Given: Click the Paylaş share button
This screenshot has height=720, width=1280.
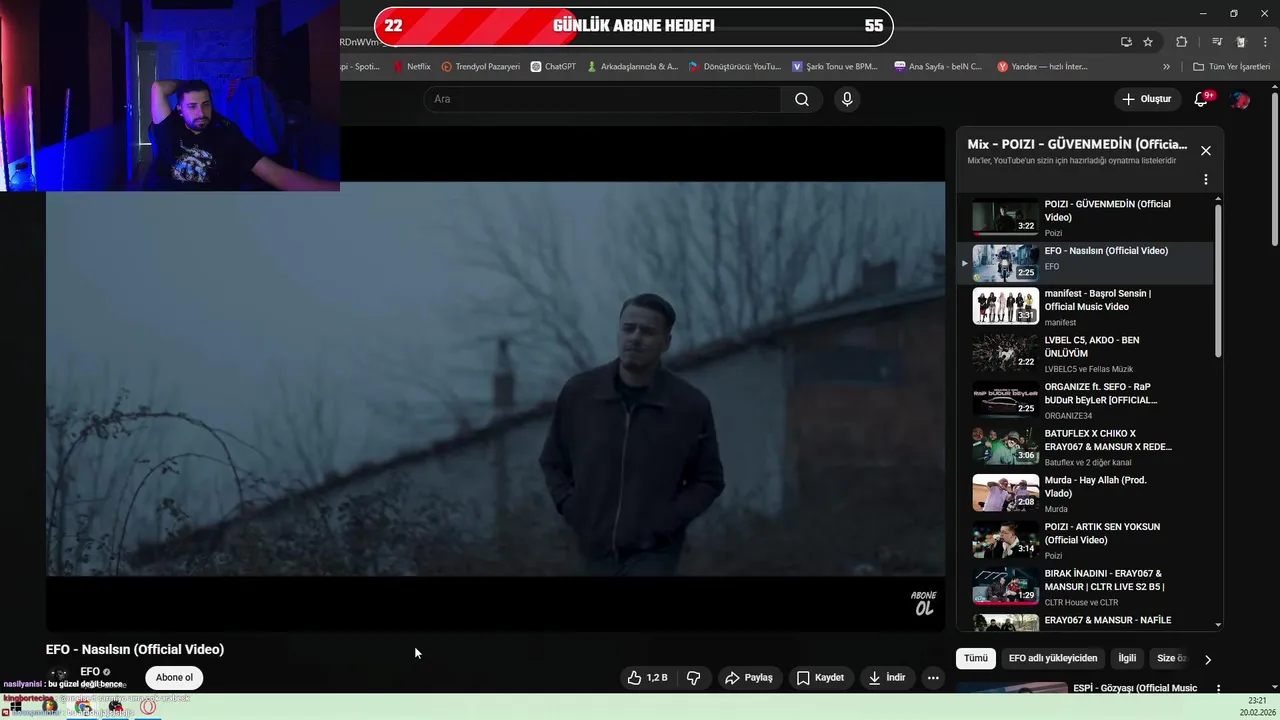Looking at the screenshot, I should [x=749, y=678].
